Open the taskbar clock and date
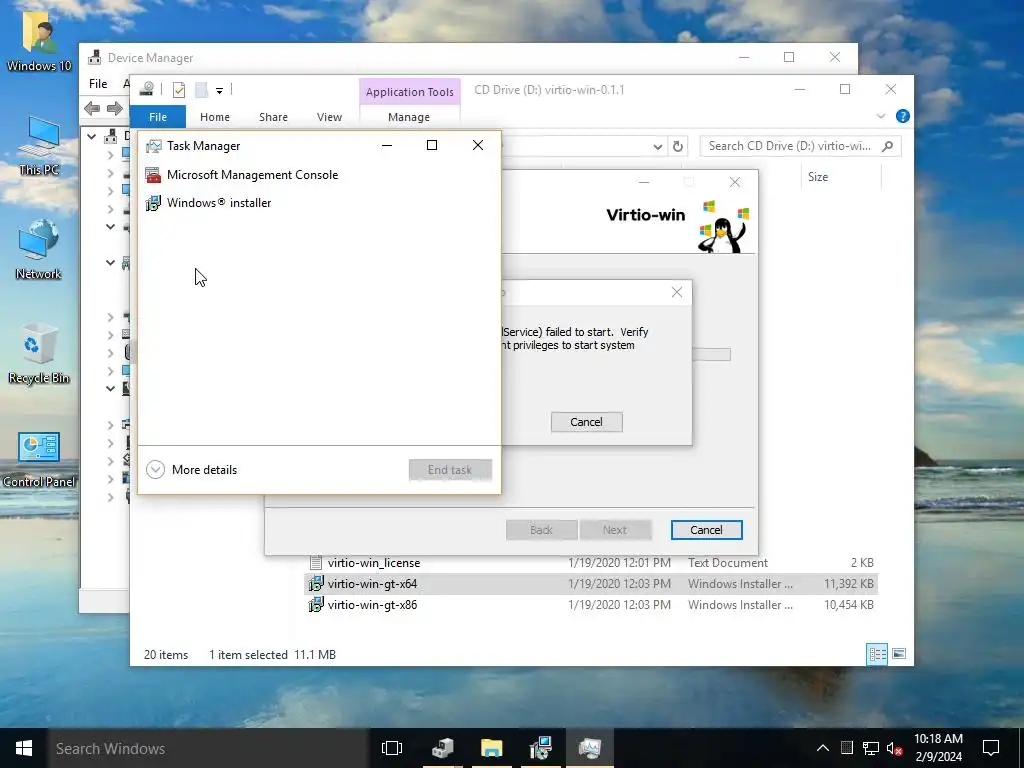The image size is (1024, 768). (x=938, y=748)
